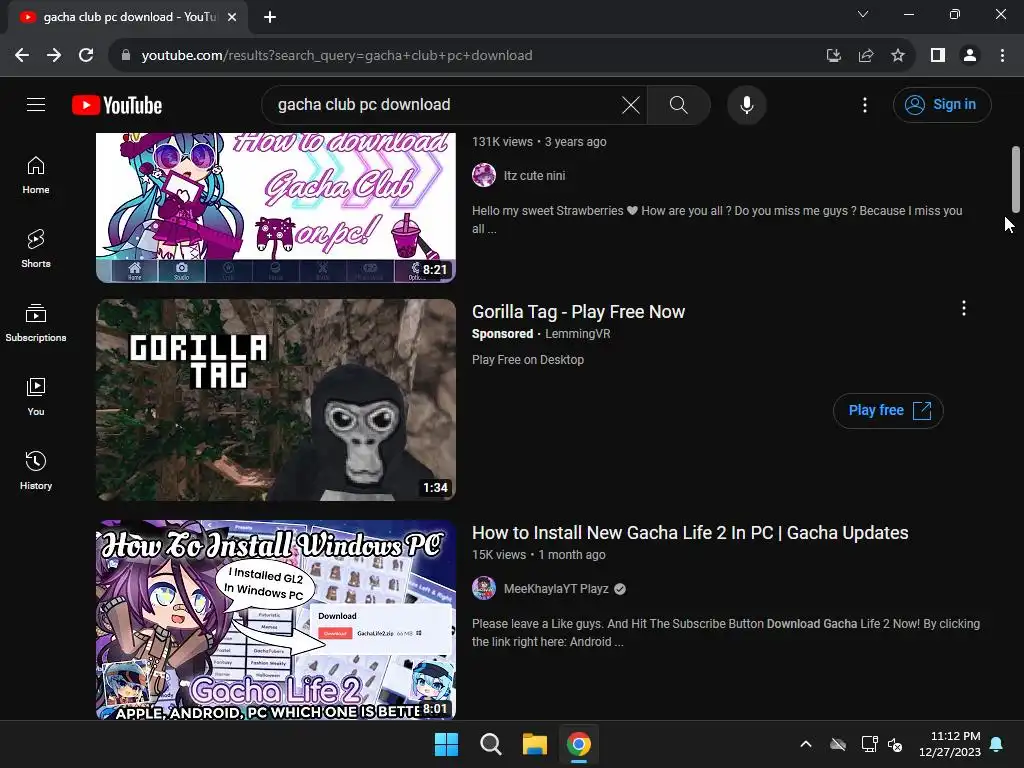Open Windows taskbar search

click(490, 744)
